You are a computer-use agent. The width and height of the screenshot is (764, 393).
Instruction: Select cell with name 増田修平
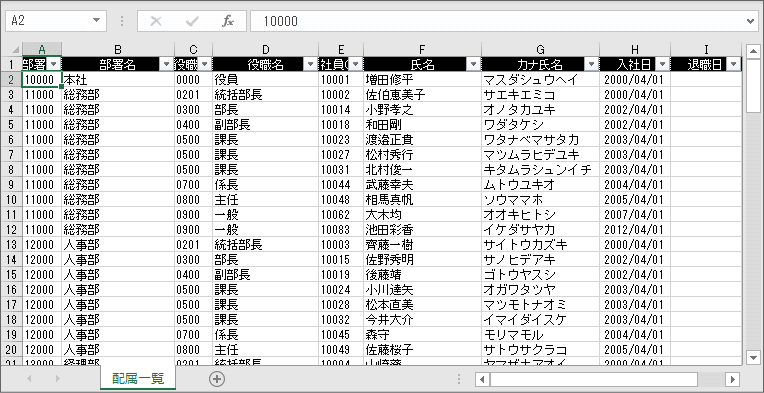pos(422,80)
